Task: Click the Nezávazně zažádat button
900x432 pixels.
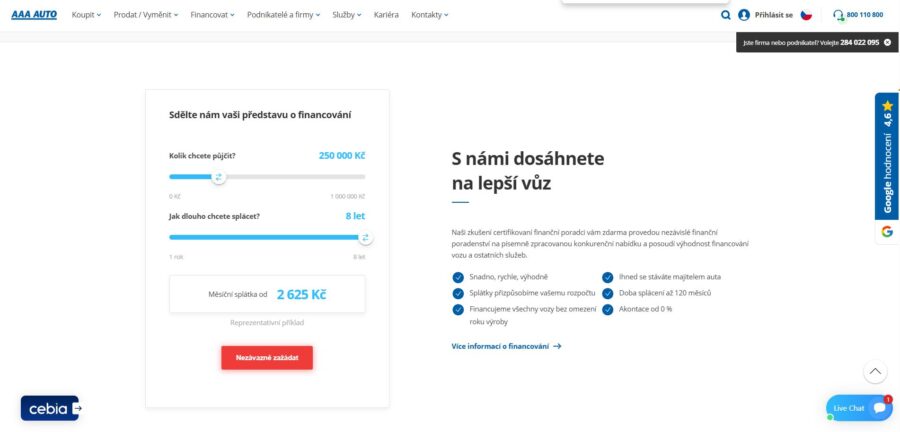Action: 267,357
